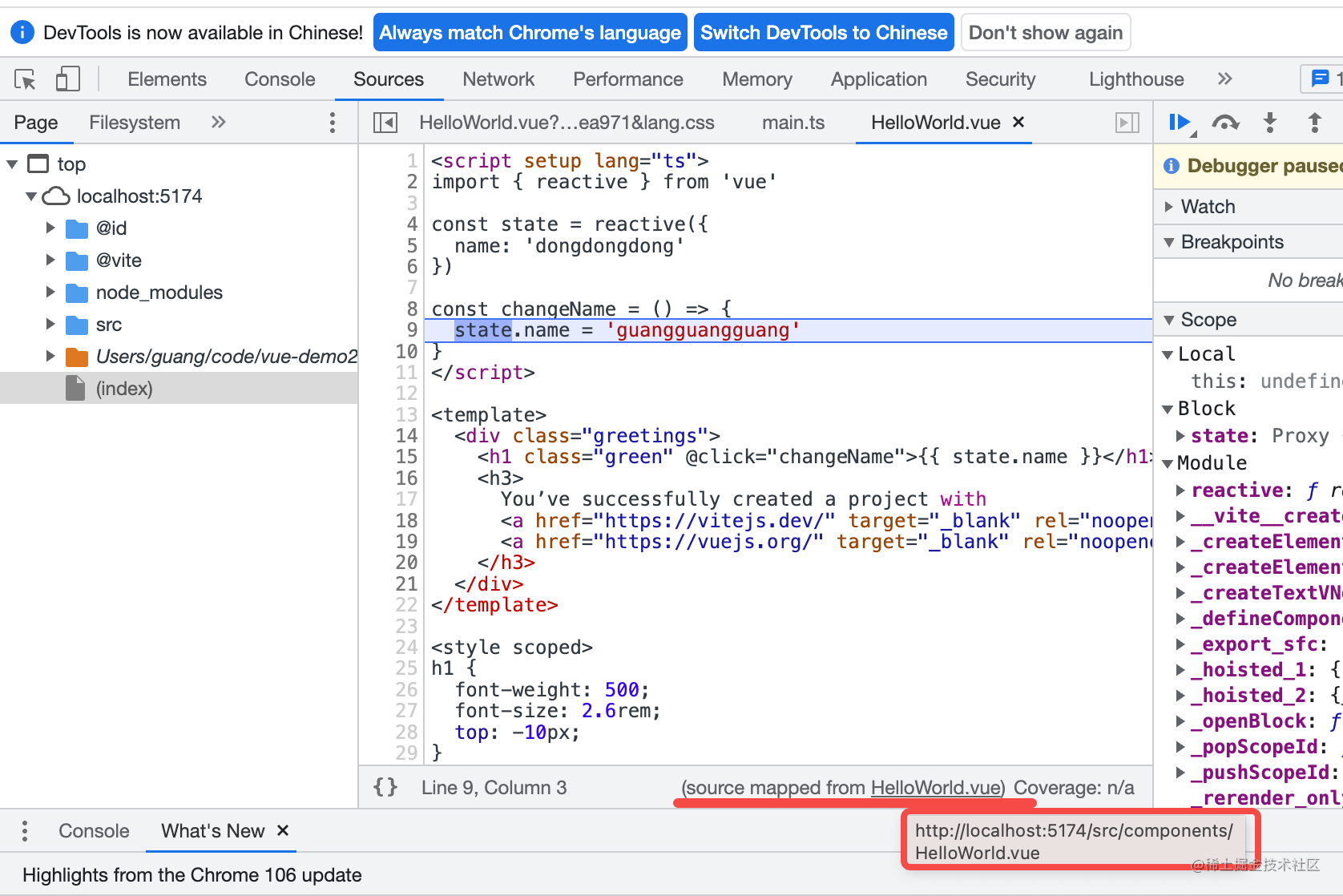The image size is (1343, 896).
Task: Click the step over function icon
Action: pyautogui.click(x=1225, y=123)
